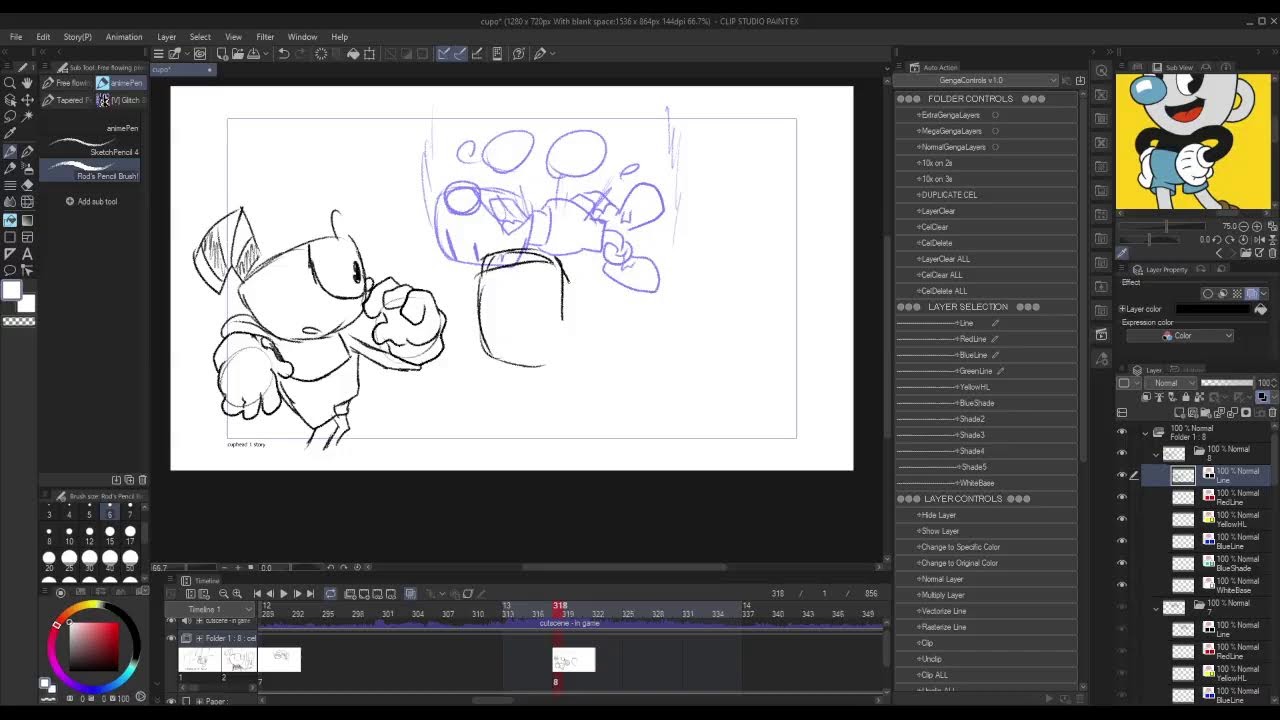Open the Animation menu

tap(124, 37)
